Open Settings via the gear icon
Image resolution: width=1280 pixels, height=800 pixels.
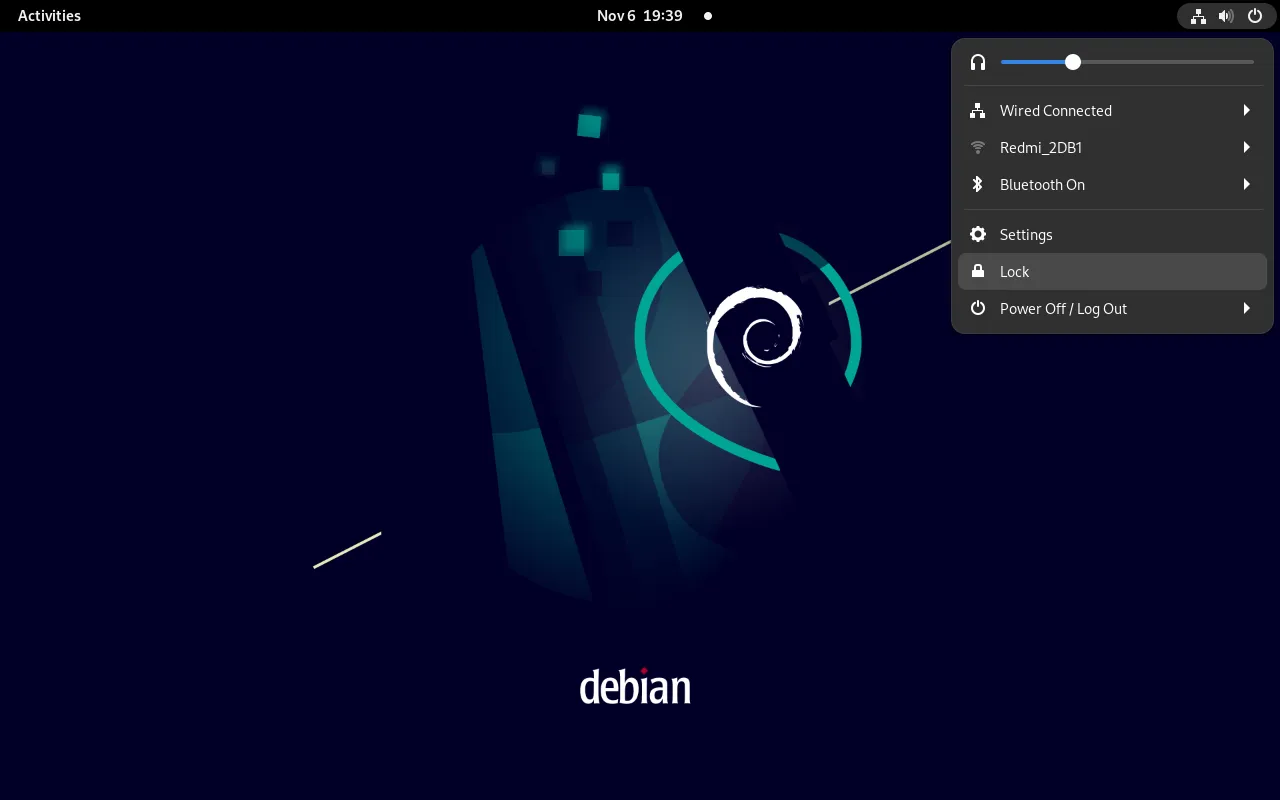pos(978,235)
